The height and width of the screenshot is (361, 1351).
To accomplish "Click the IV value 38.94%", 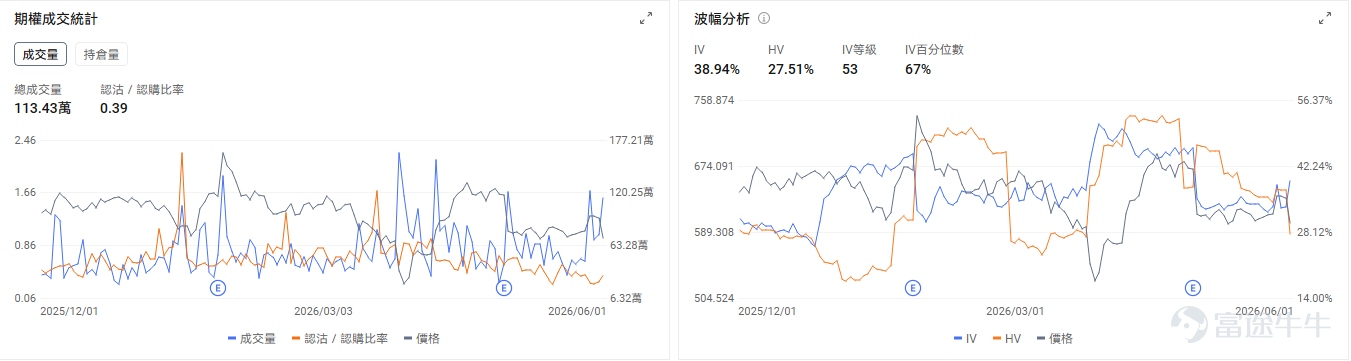I will click(x=716, y=69).
